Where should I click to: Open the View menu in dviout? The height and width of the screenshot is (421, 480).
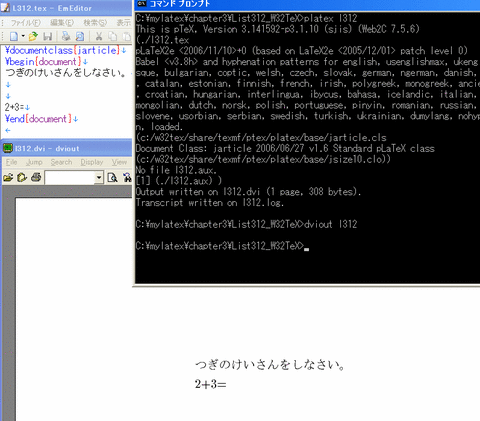point(119,162)
